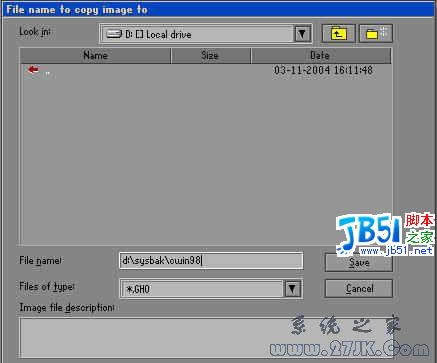Sort the list by Date column header
The width and height of the screenshot is (437, 363).
[x=321, y=55]
